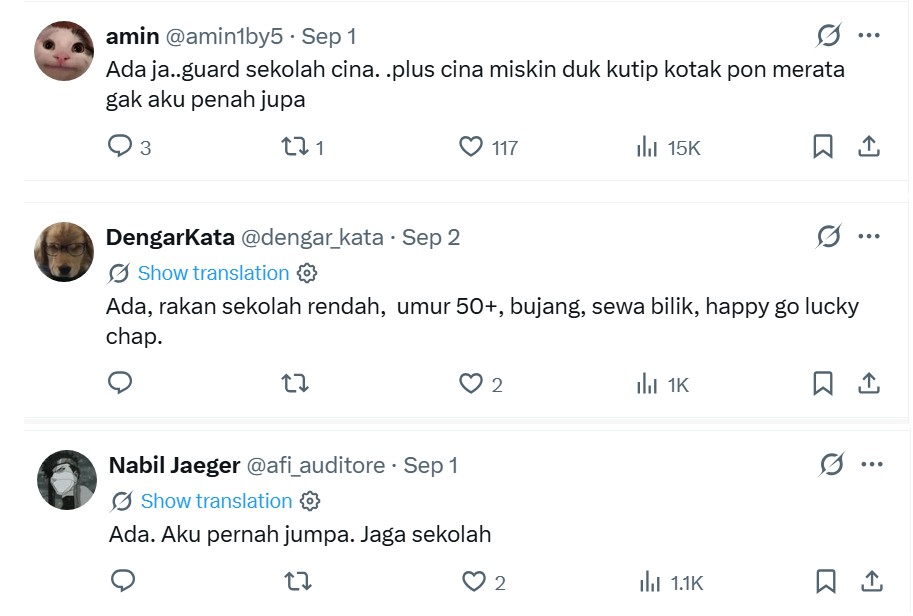Like amin's tweet with 117 likes
913x616 pixels.
coord(470,146)
